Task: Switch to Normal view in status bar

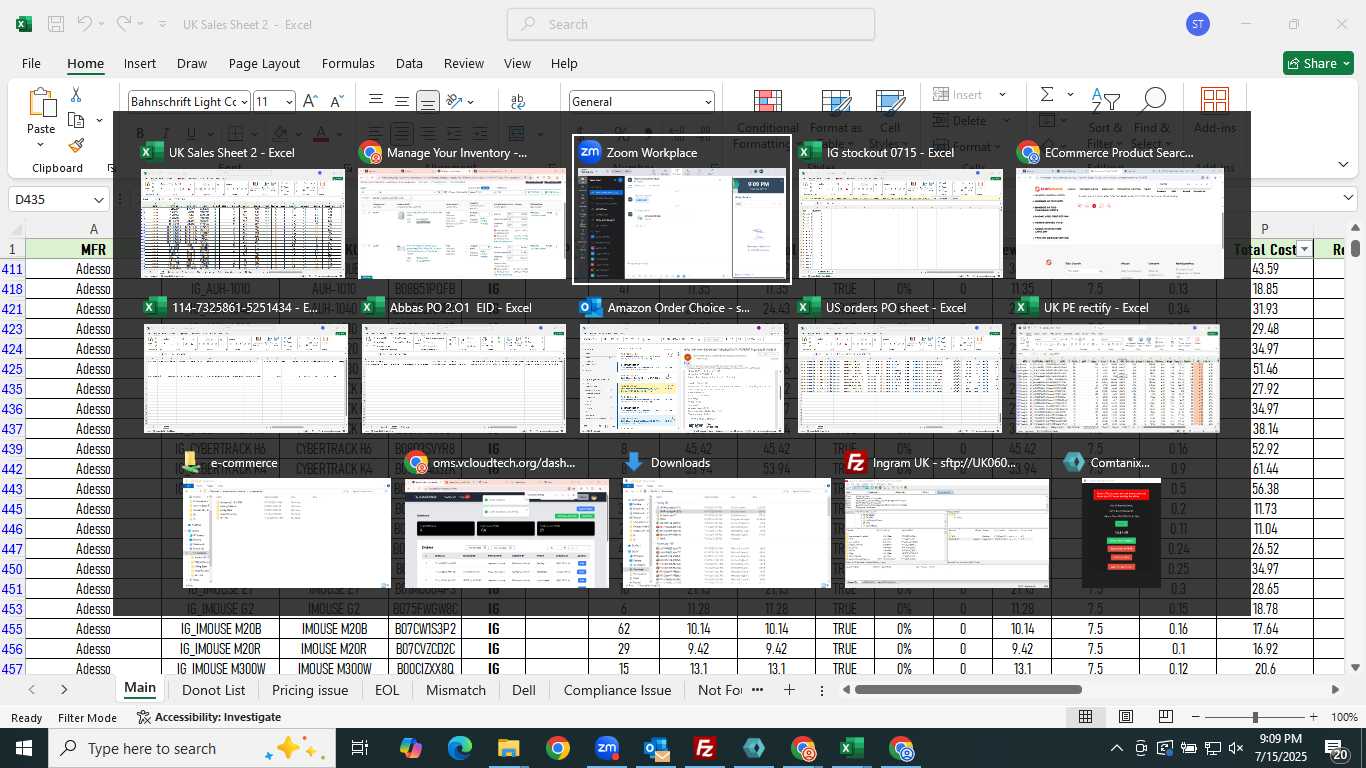Action: click(x=1085, y=717)
